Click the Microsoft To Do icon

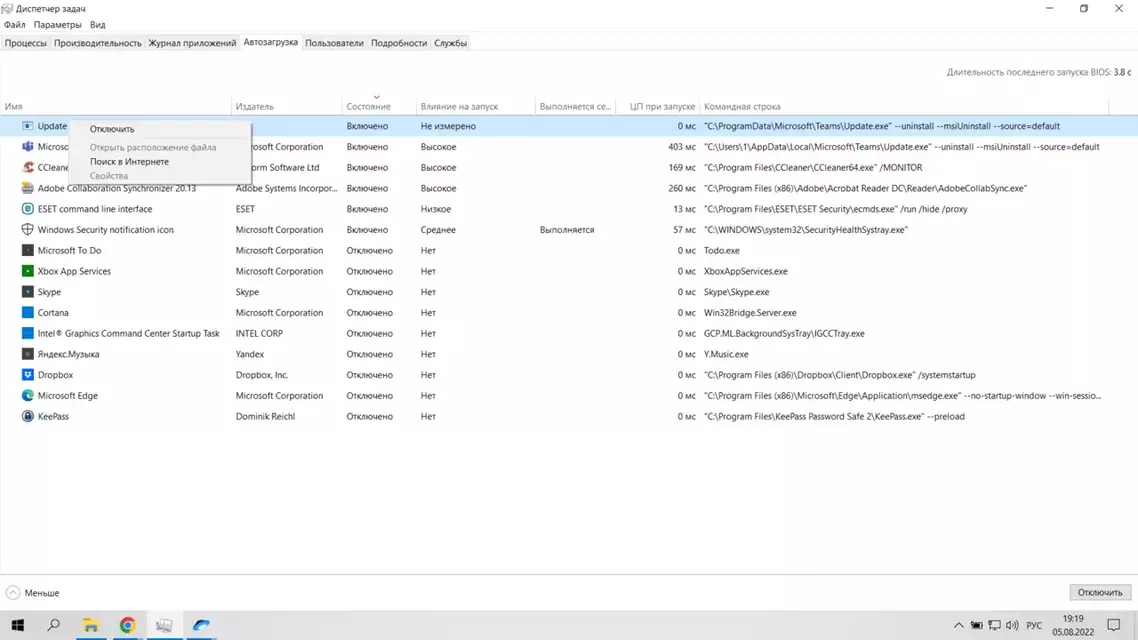tap(28, 250)
